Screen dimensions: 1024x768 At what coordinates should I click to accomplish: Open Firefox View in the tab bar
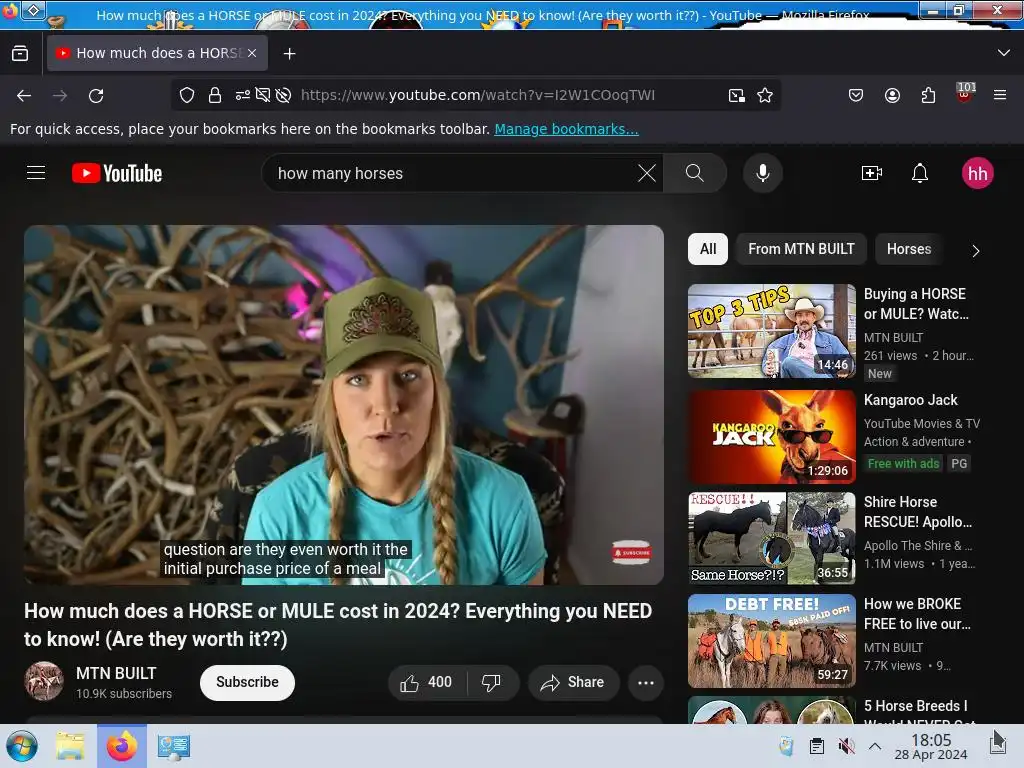click(x=20, y=53)
